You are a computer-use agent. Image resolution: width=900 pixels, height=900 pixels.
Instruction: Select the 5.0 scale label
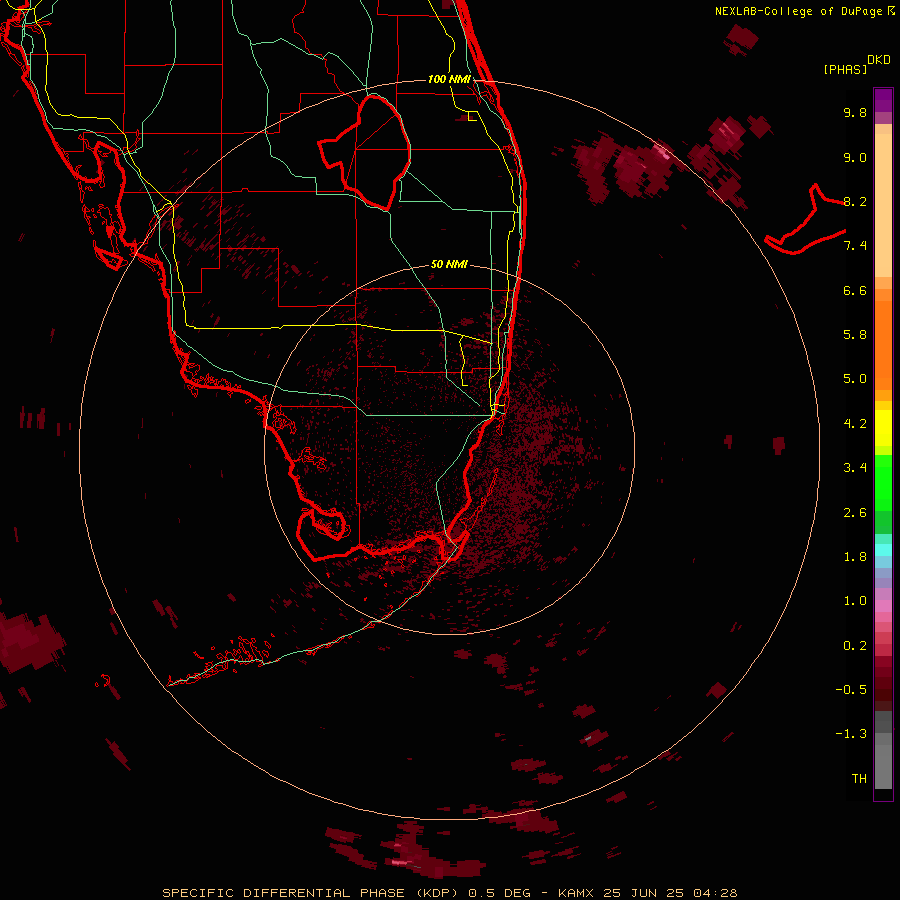point(855,379)
